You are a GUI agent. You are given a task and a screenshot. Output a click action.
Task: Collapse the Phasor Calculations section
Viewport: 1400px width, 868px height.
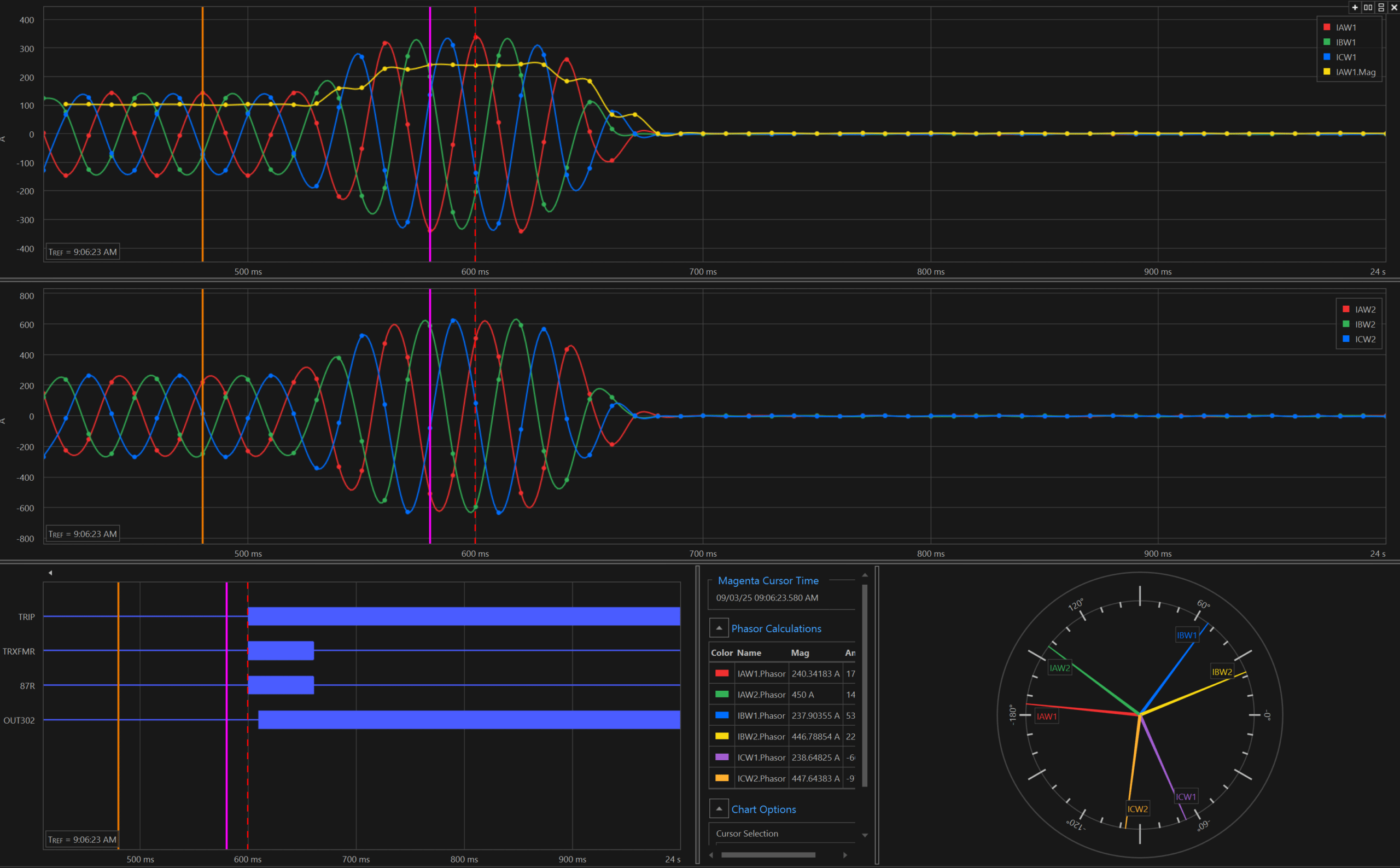719,628
